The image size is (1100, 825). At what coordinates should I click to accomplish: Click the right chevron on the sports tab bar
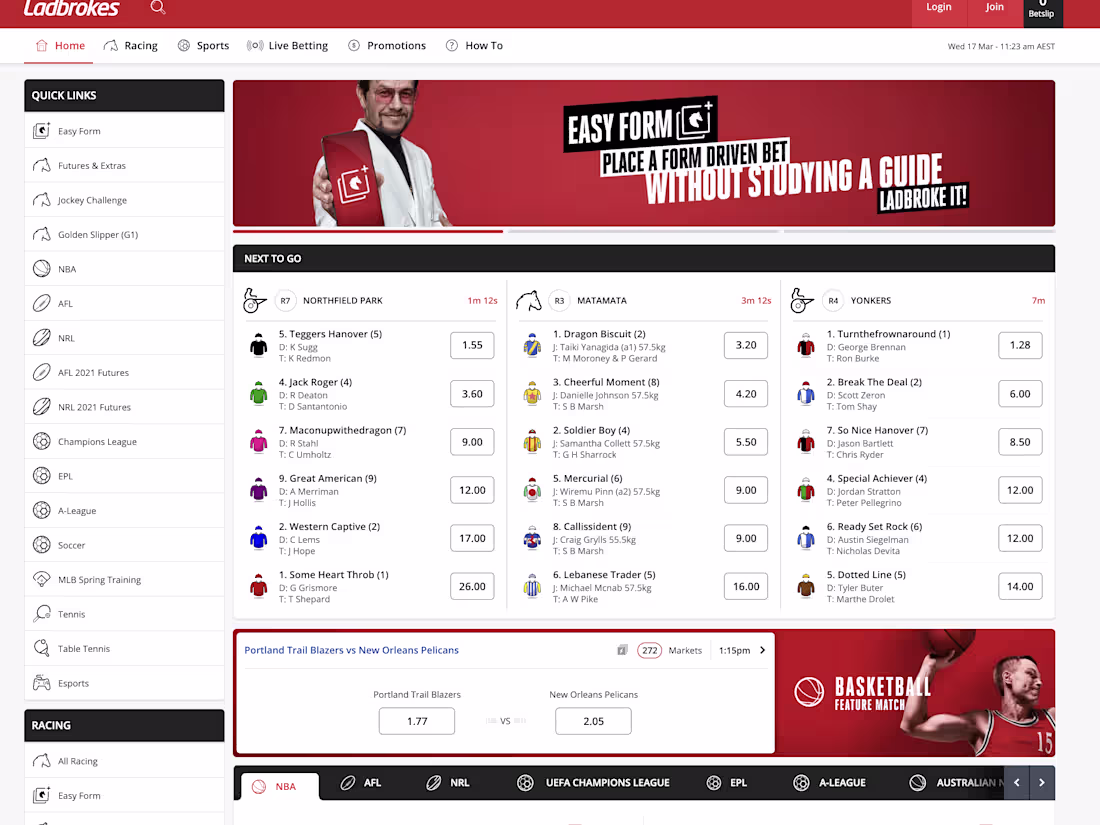[1041, 782]
